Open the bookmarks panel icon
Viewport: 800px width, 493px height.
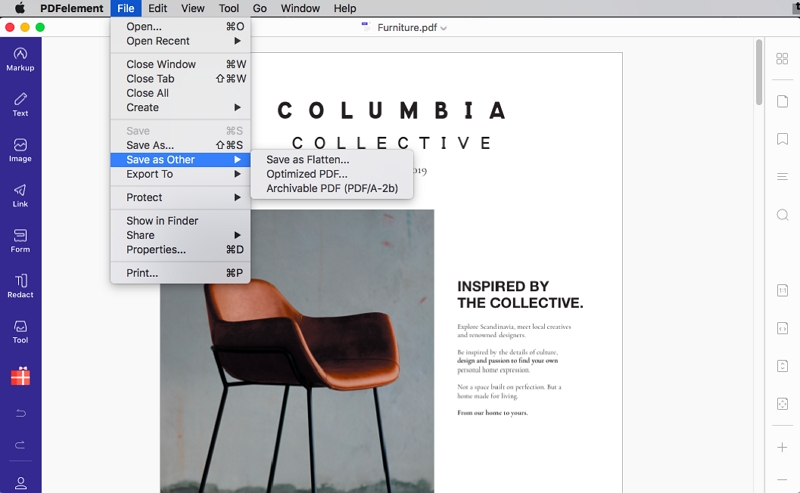coord(782,139)
